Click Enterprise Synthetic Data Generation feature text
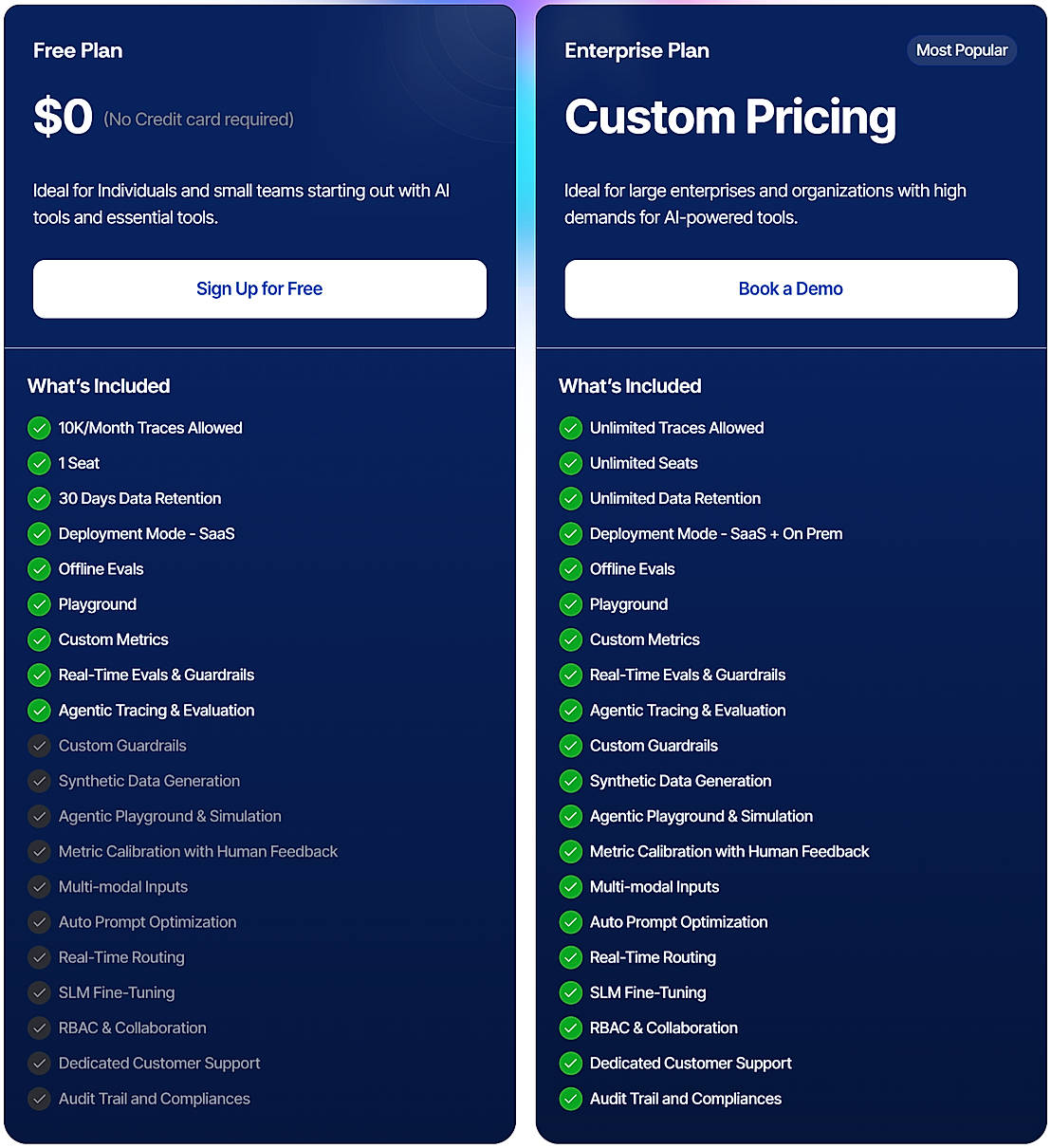Screen dimensions: 1051x1148 click(680, 781)
